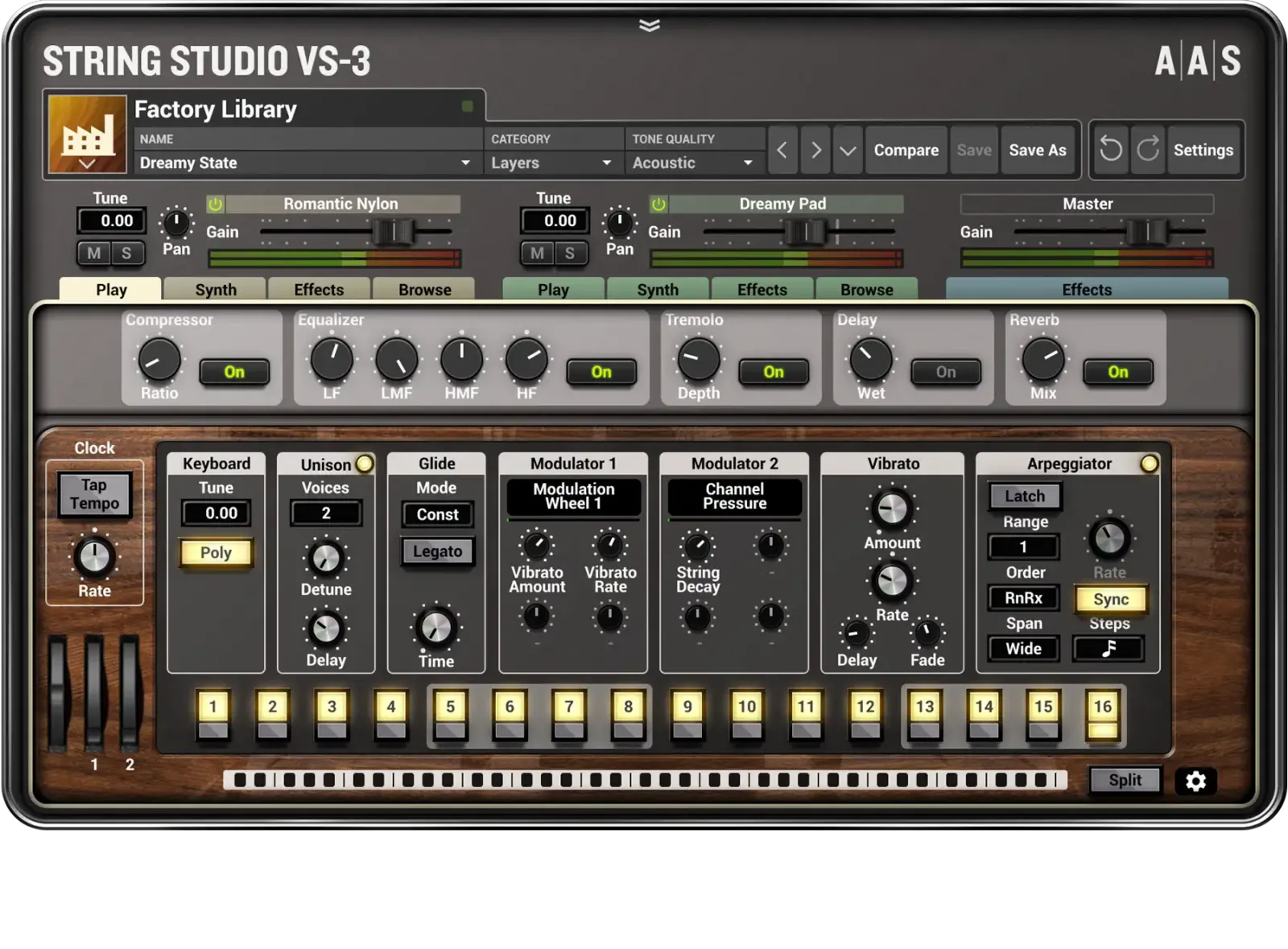Viewport: 1288px width, 949px height.
Task: Open Modulator 2 source Channel Pressure
Action: (735, 497)
